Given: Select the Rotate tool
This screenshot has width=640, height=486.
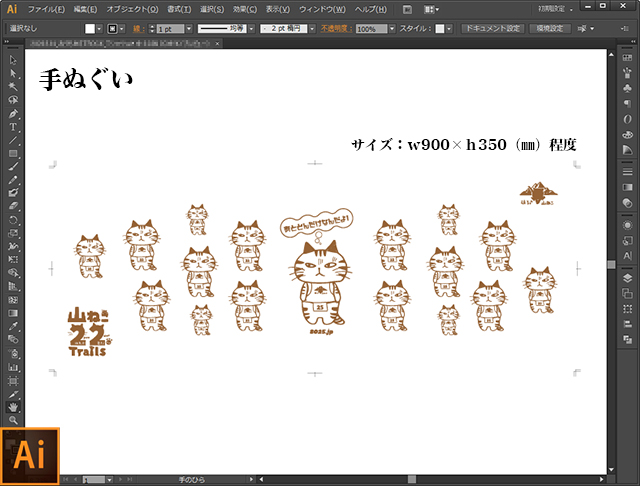Looking at the screenshot, I should click(13, 220).
